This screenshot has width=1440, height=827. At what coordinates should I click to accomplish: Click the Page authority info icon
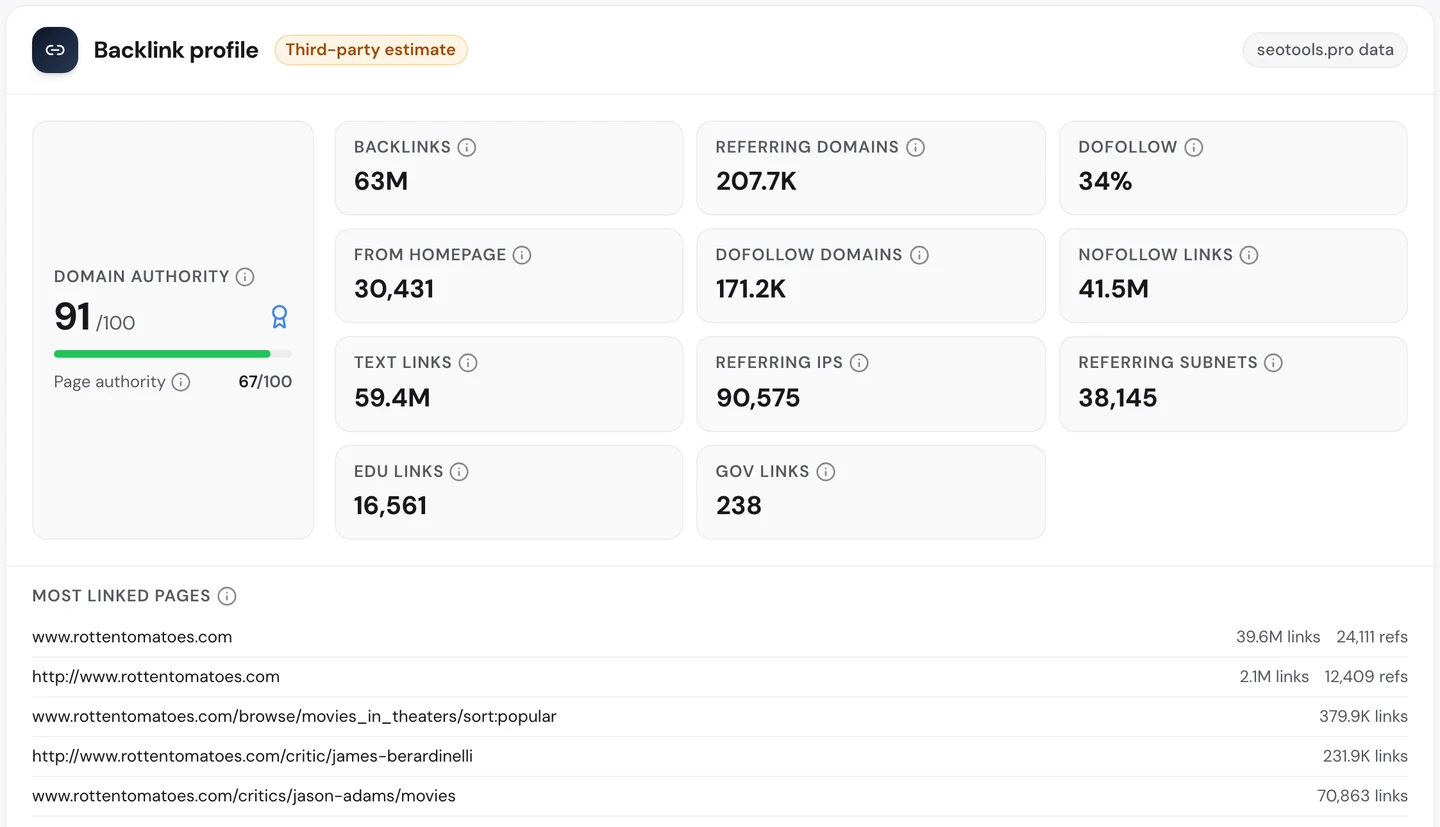tap(181, 382)
